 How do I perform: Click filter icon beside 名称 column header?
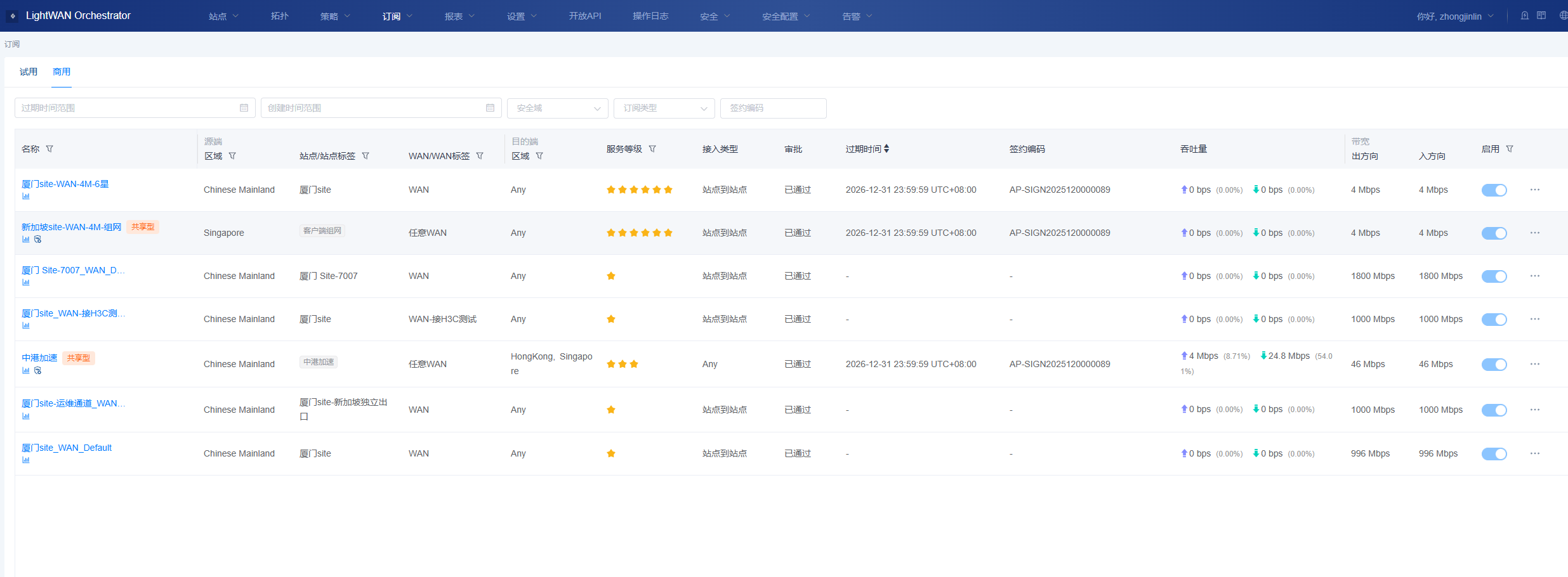coord(49,149)
